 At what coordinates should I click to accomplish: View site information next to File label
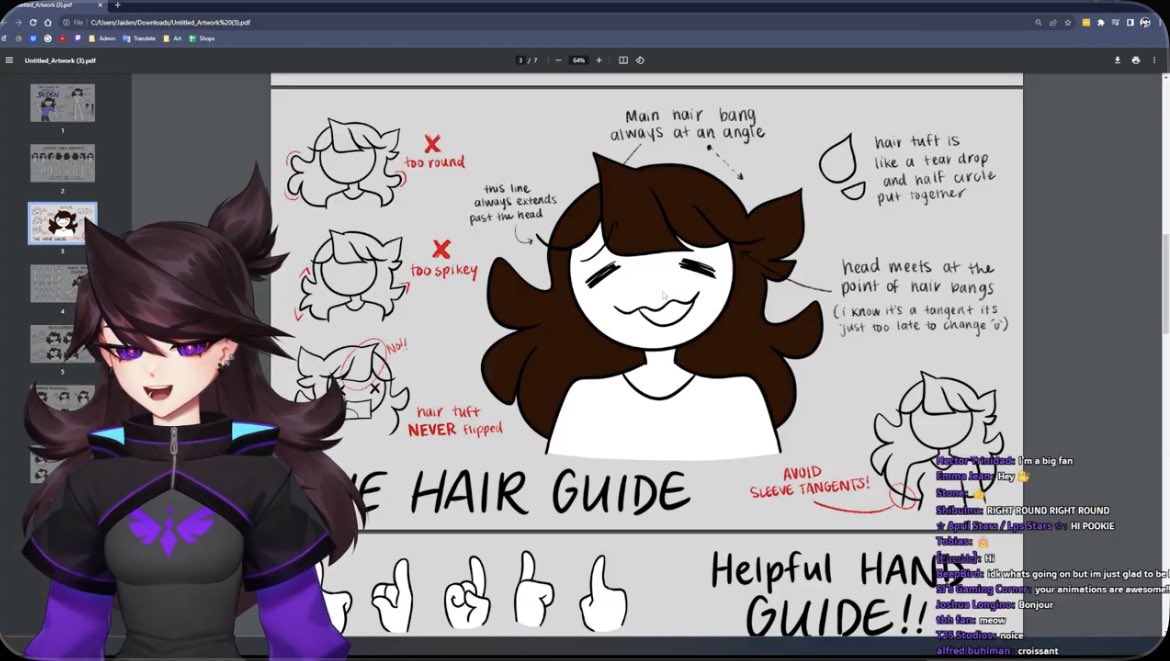pyautogui.click(x=66, y=22)
